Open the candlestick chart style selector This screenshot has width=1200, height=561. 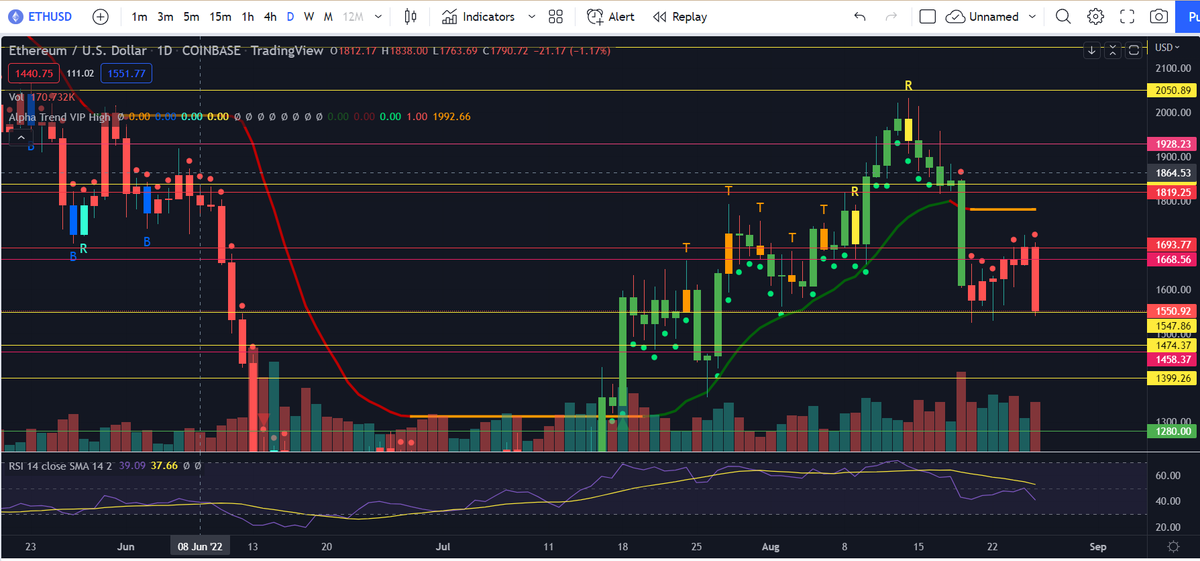[410, 17]
